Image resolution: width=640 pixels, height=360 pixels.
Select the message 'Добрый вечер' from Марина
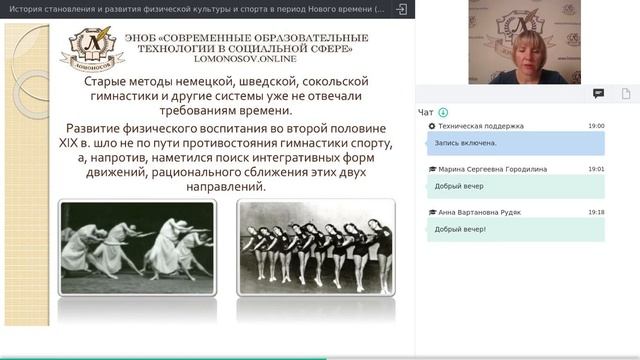click(x=516, y=187)
